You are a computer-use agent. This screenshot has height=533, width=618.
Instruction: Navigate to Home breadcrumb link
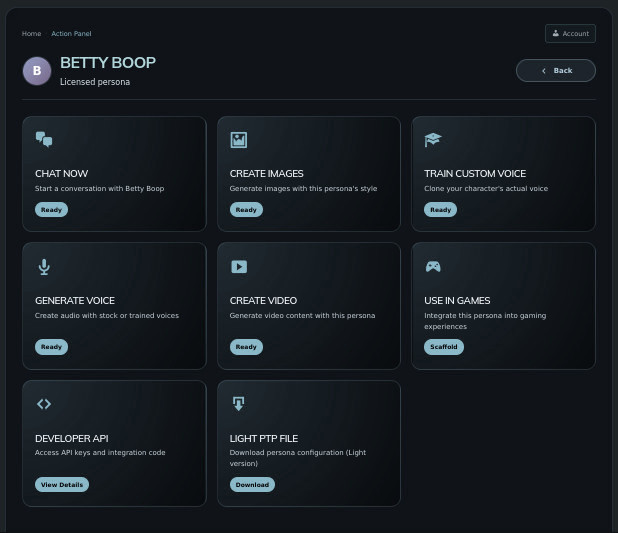(32, 34)
